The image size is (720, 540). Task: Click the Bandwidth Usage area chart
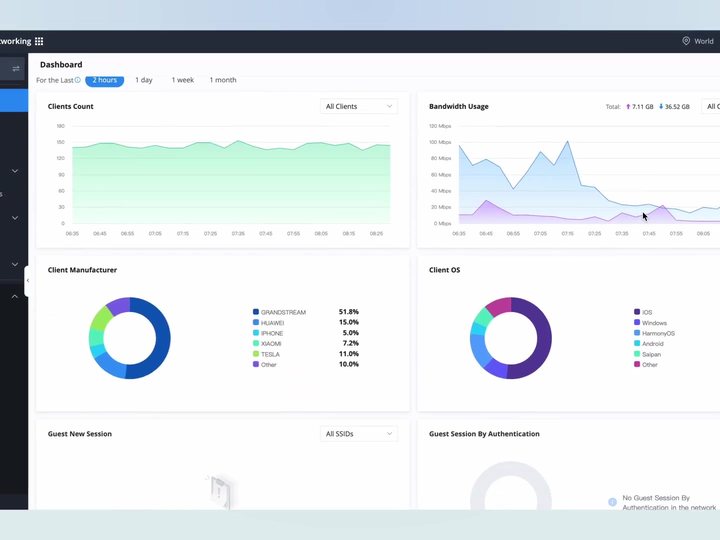(x=590, y=184)
